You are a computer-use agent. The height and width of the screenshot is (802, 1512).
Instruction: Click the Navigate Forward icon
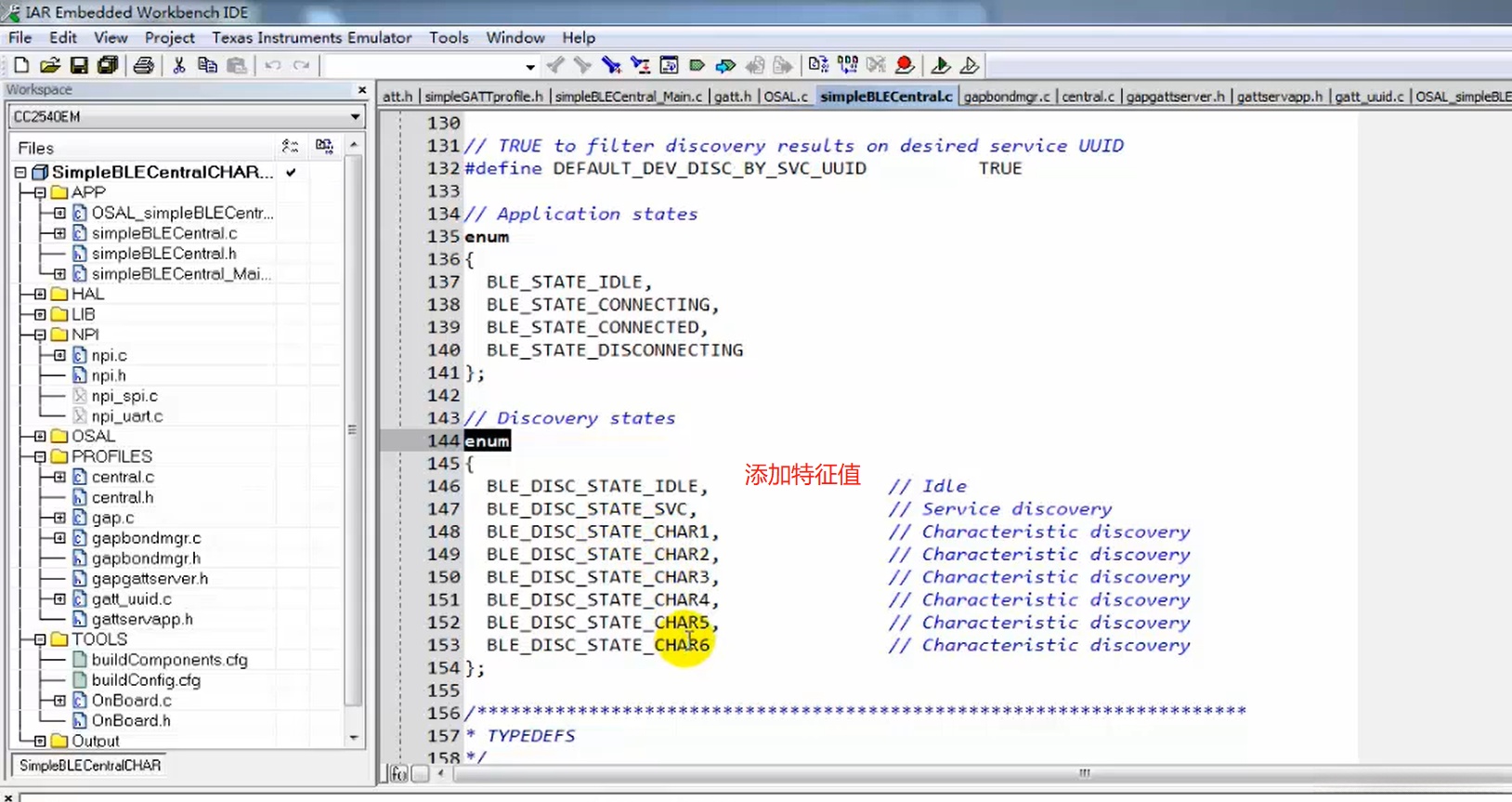coord(783,65)
